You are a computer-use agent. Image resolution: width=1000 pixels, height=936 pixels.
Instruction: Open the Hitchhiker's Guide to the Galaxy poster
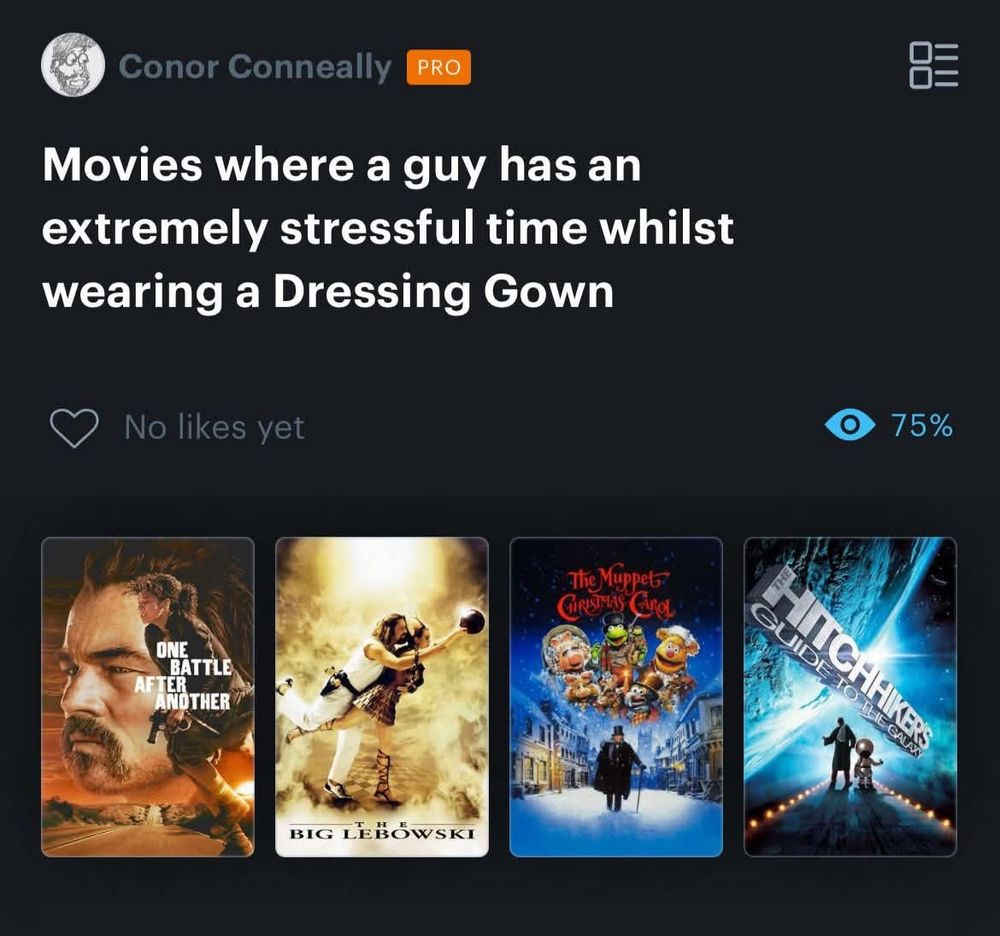(850, 697)
